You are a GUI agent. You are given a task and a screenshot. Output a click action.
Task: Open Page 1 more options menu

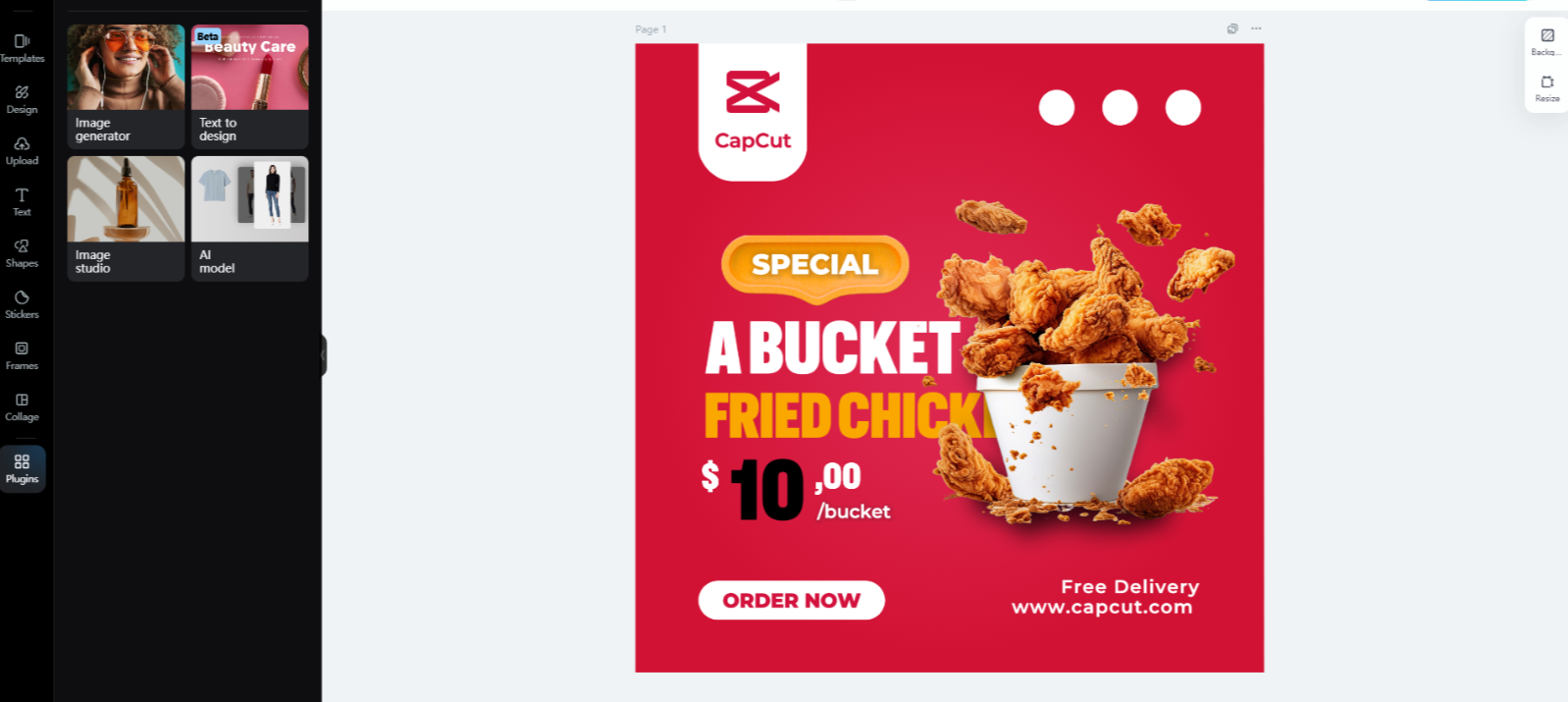point(1256,28)
